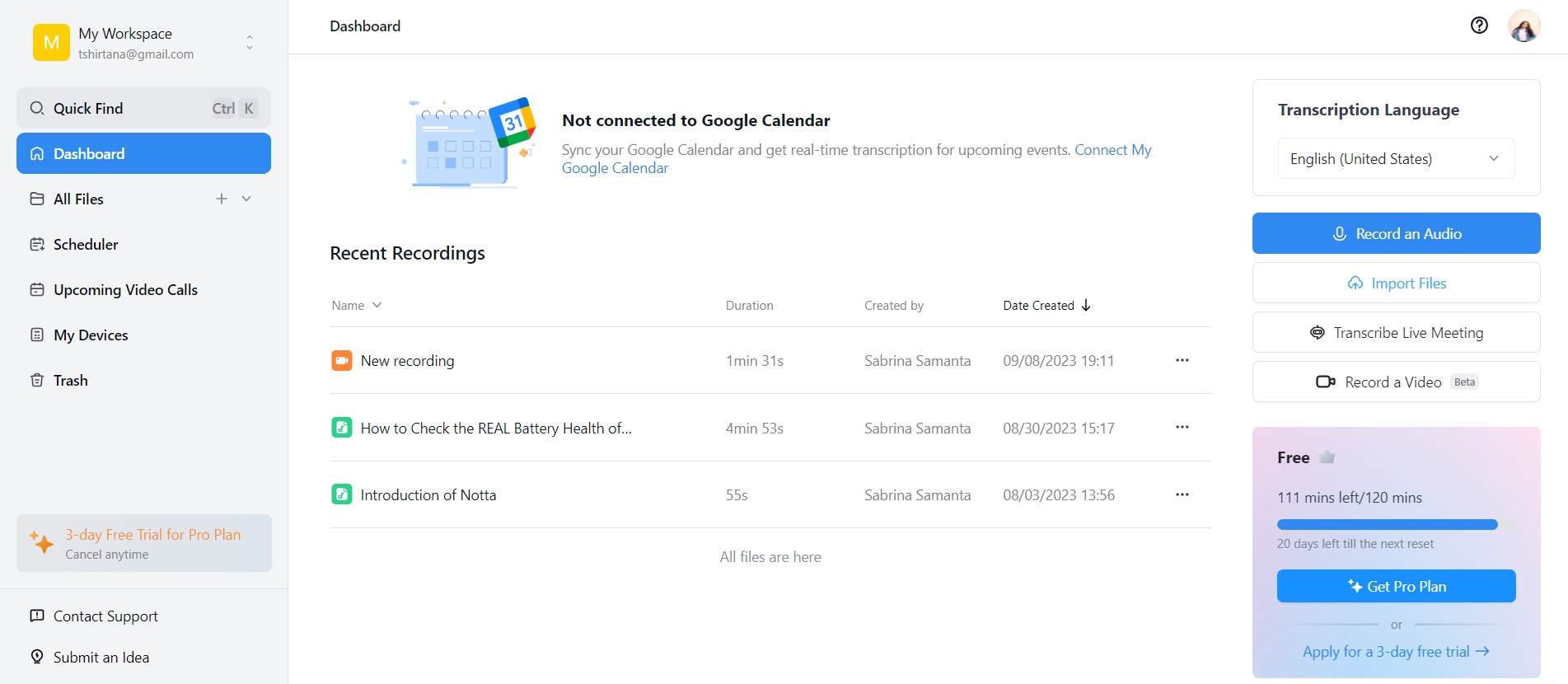Open more options for Introduction of Notta
This screenshot has height=684, width=1568.
[1182, 494]
